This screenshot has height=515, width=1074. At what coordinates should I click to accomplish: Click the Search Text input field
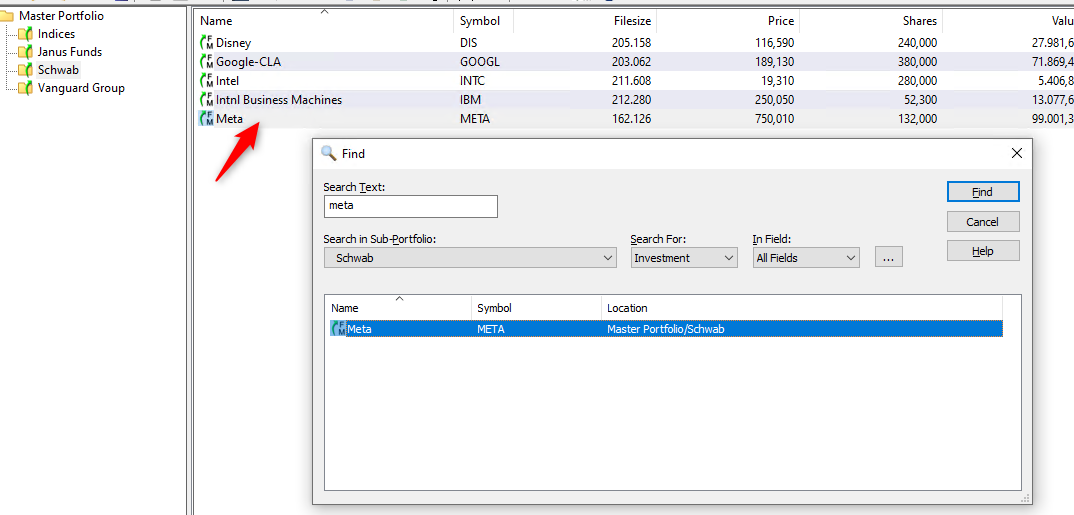click(410, 206)
